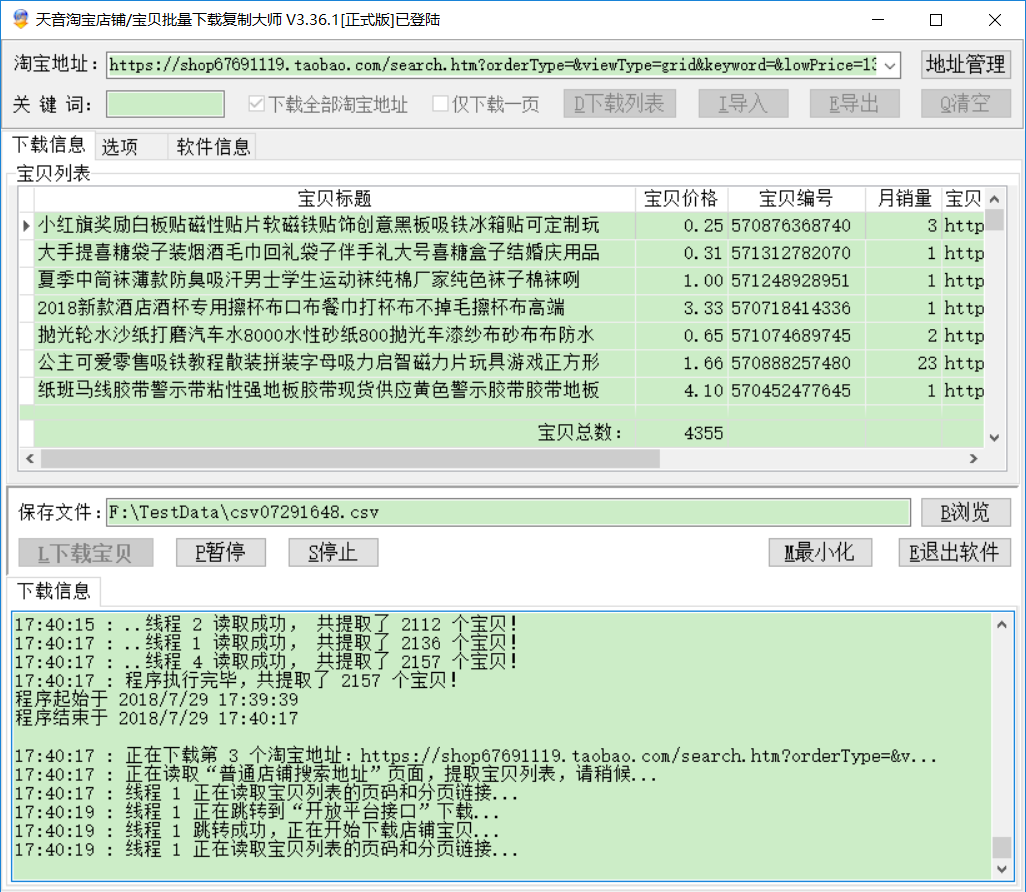Toggle 下载全部淘宝地址 checkbox
The width and height of the screenshot is (1026, 892).
coord(257,104)
